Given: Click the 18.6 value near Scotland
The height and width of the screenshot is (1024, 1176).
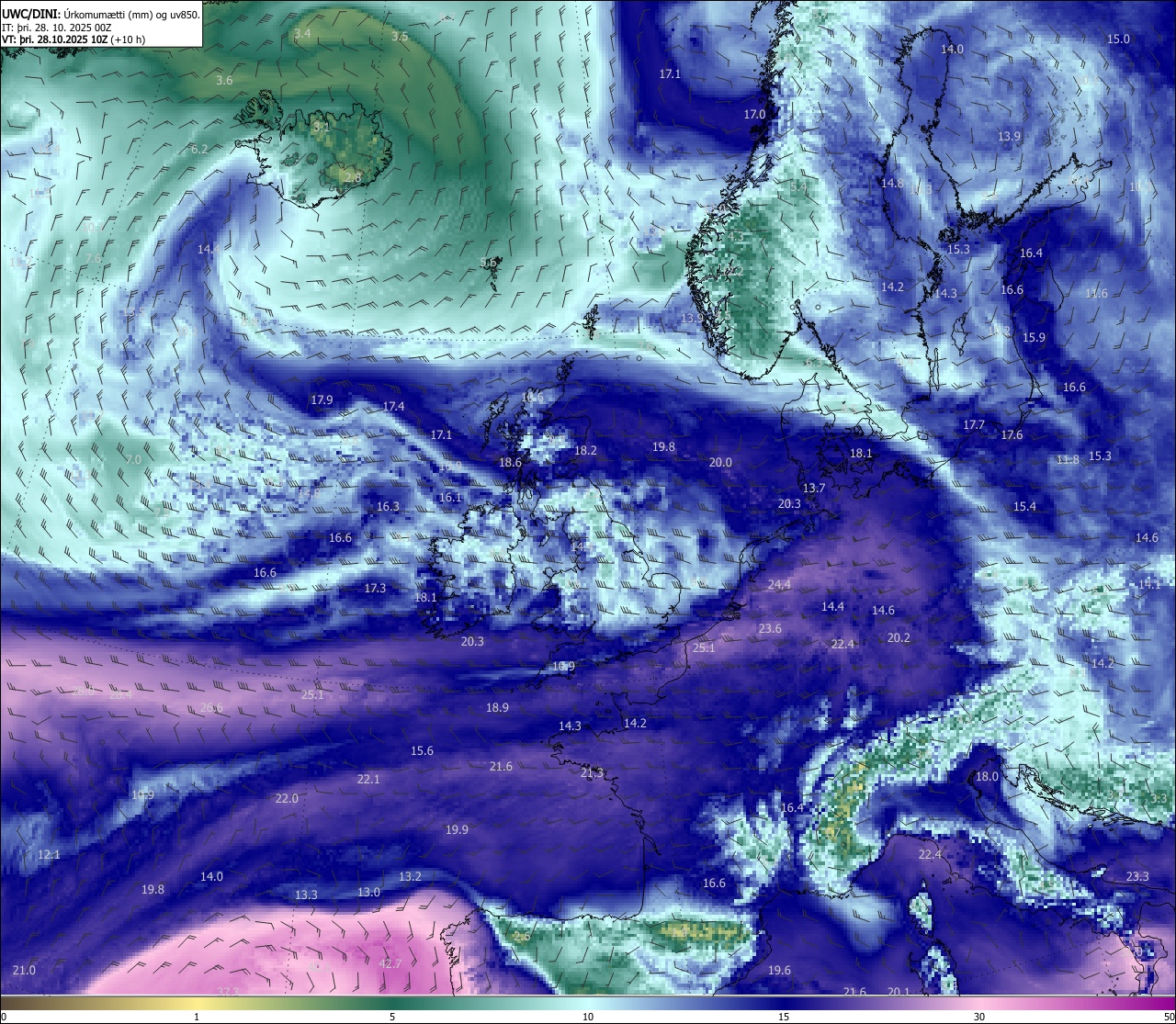Looking at the screenshot, I should point(510,463).
